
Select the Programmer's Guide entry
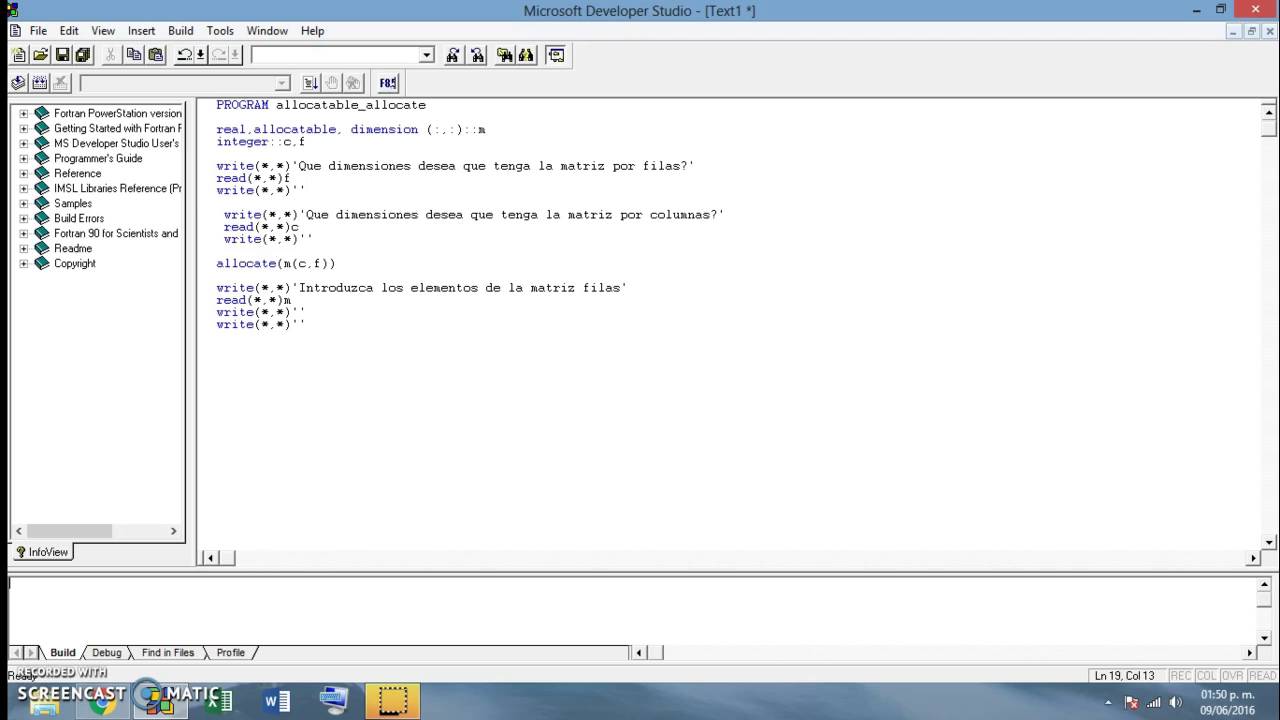coord(98,158)
